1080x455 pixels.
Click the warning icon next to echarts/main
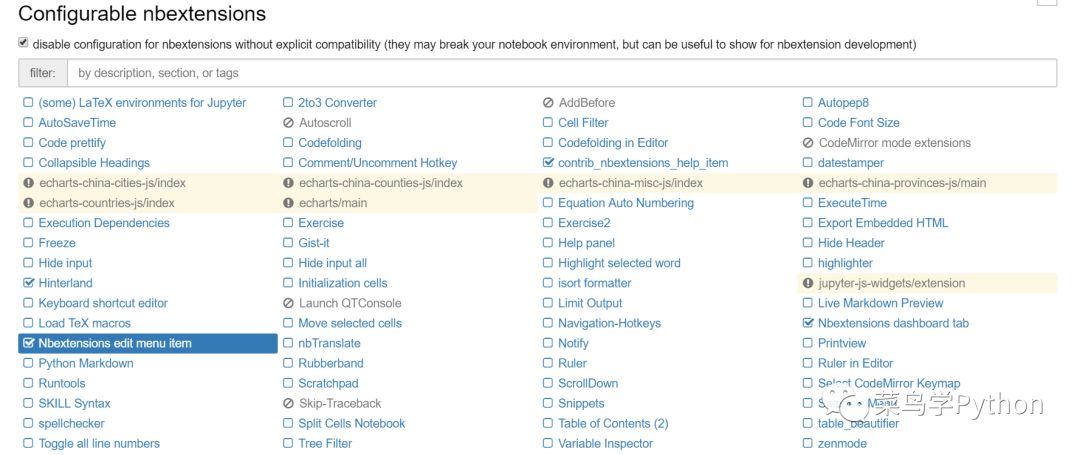click(x=288, y=203)
